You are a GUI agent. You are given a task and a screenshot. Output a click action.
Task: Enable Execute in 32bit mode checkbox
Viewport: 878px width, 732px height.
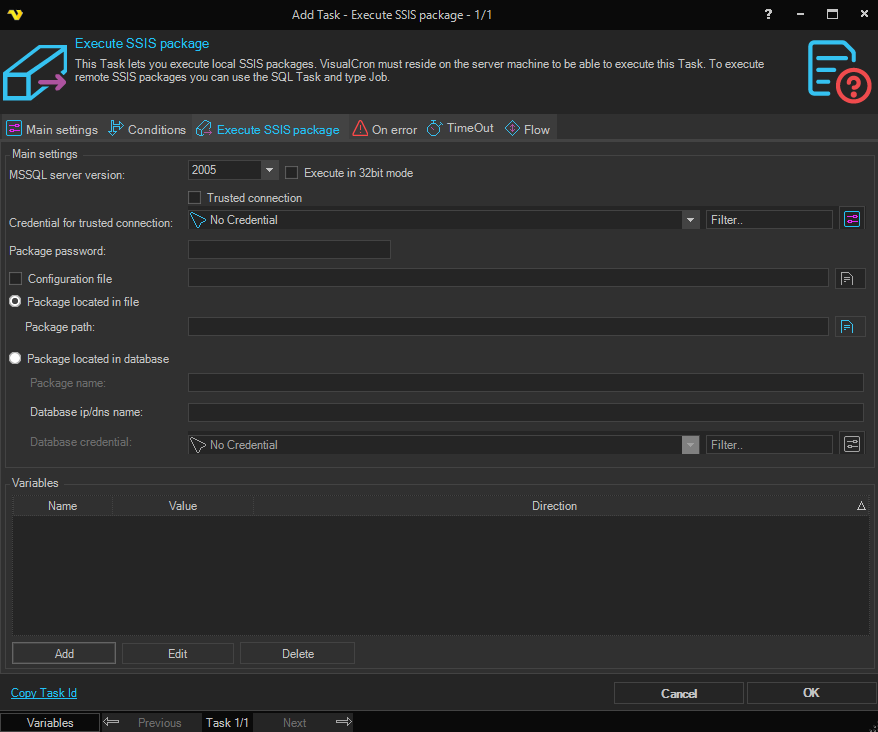(292, 173)
